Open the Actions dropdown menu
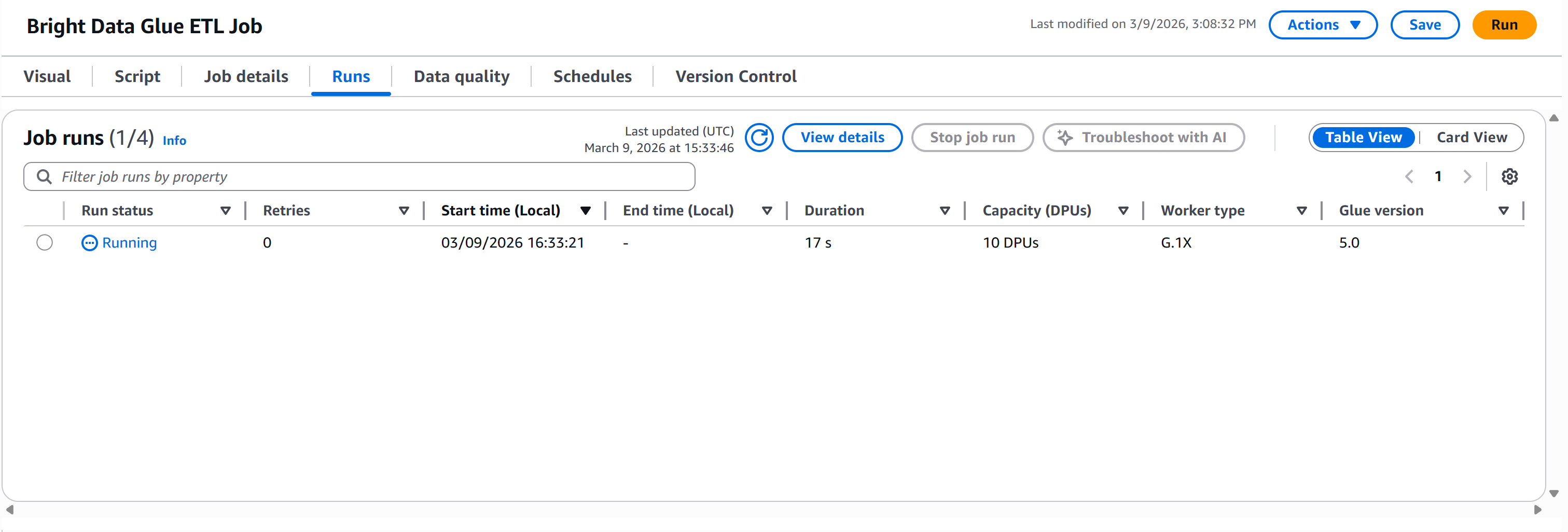The width and height of the screenshot is (1568, 532). [1323, 25]
